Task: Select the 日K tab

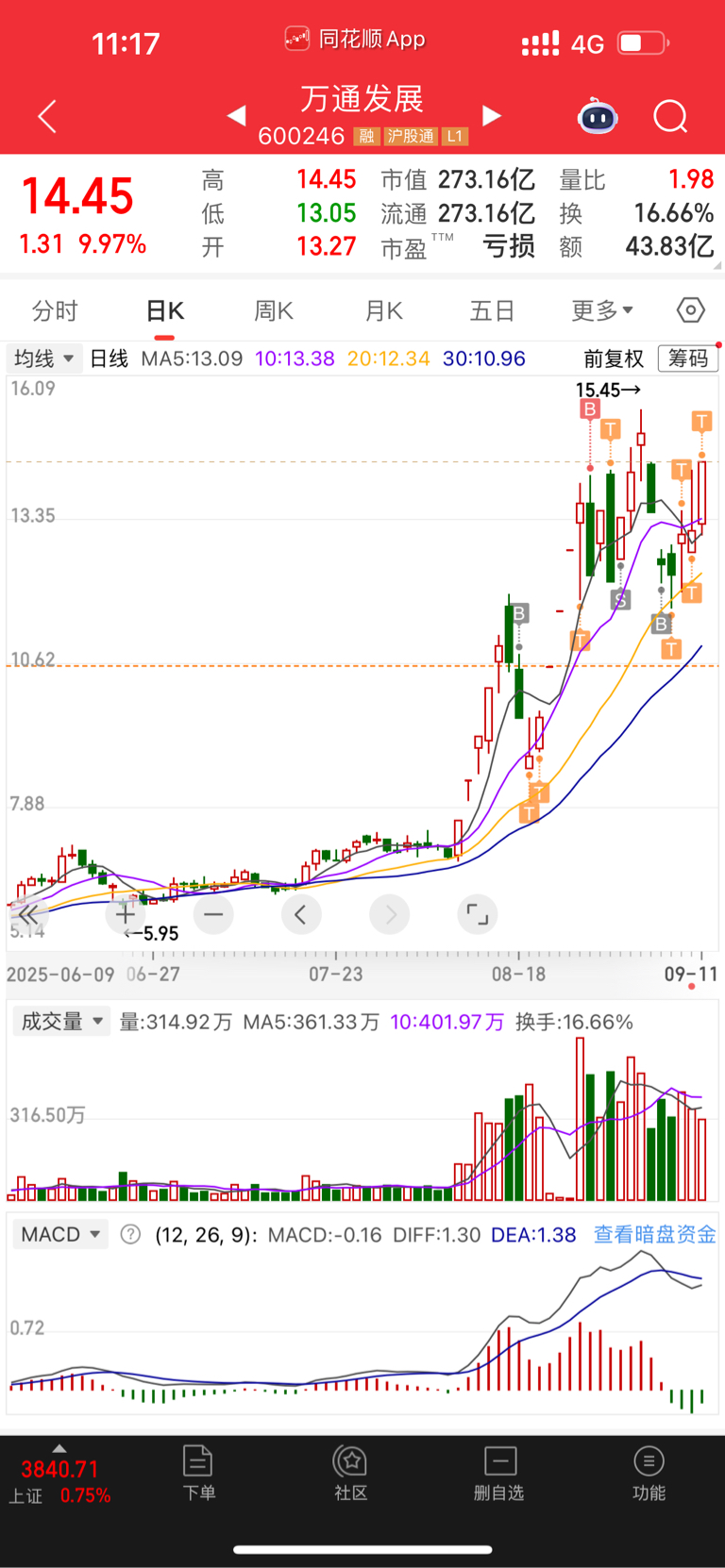Action: pos(165,310)
